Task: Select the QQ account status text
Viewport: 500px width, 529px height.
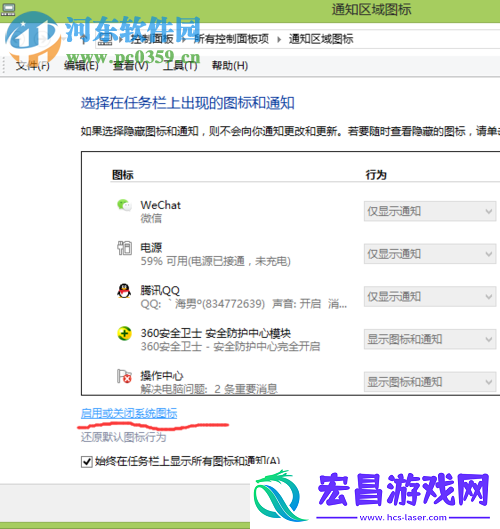Action: [244, 304]
